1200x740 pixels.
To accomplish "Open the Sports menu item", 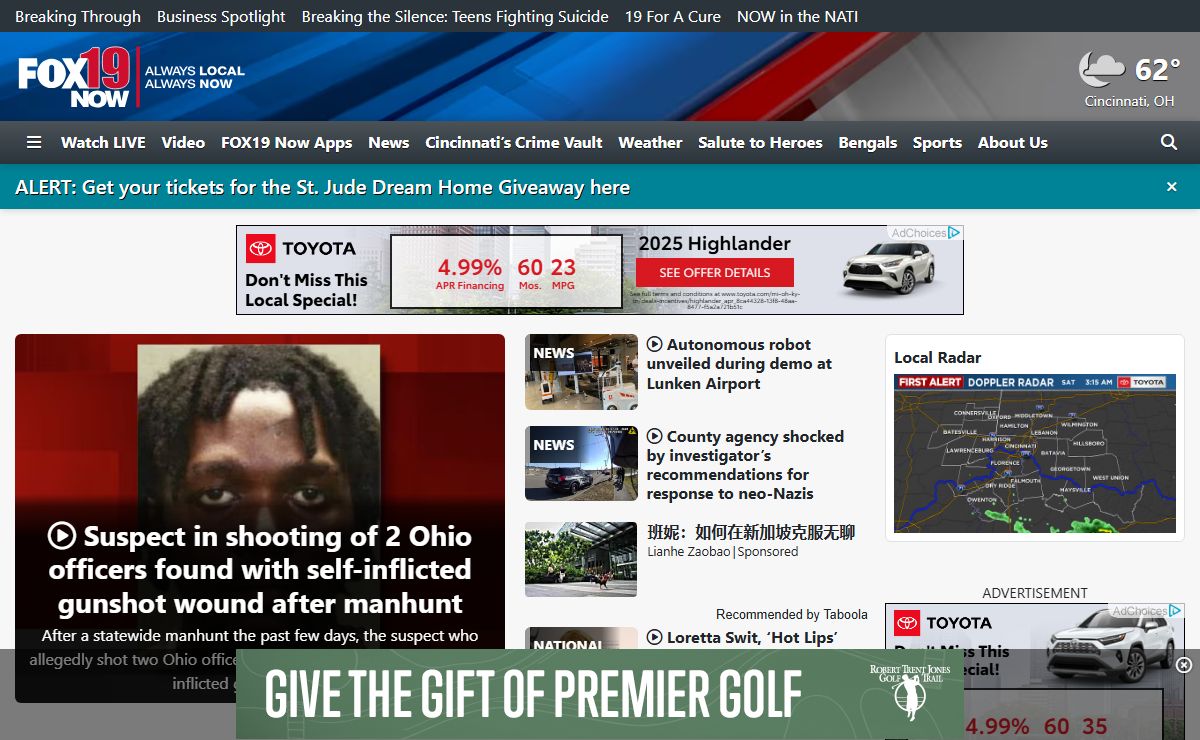I will [937, 142].
